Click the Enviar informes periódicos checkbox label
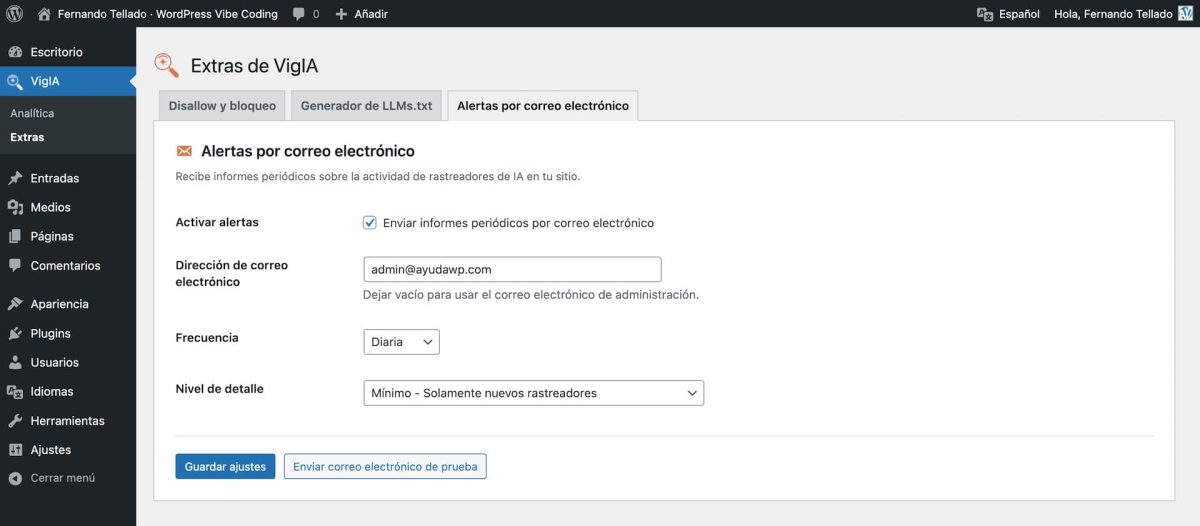Screen dimensions: 1200x526 518,223
